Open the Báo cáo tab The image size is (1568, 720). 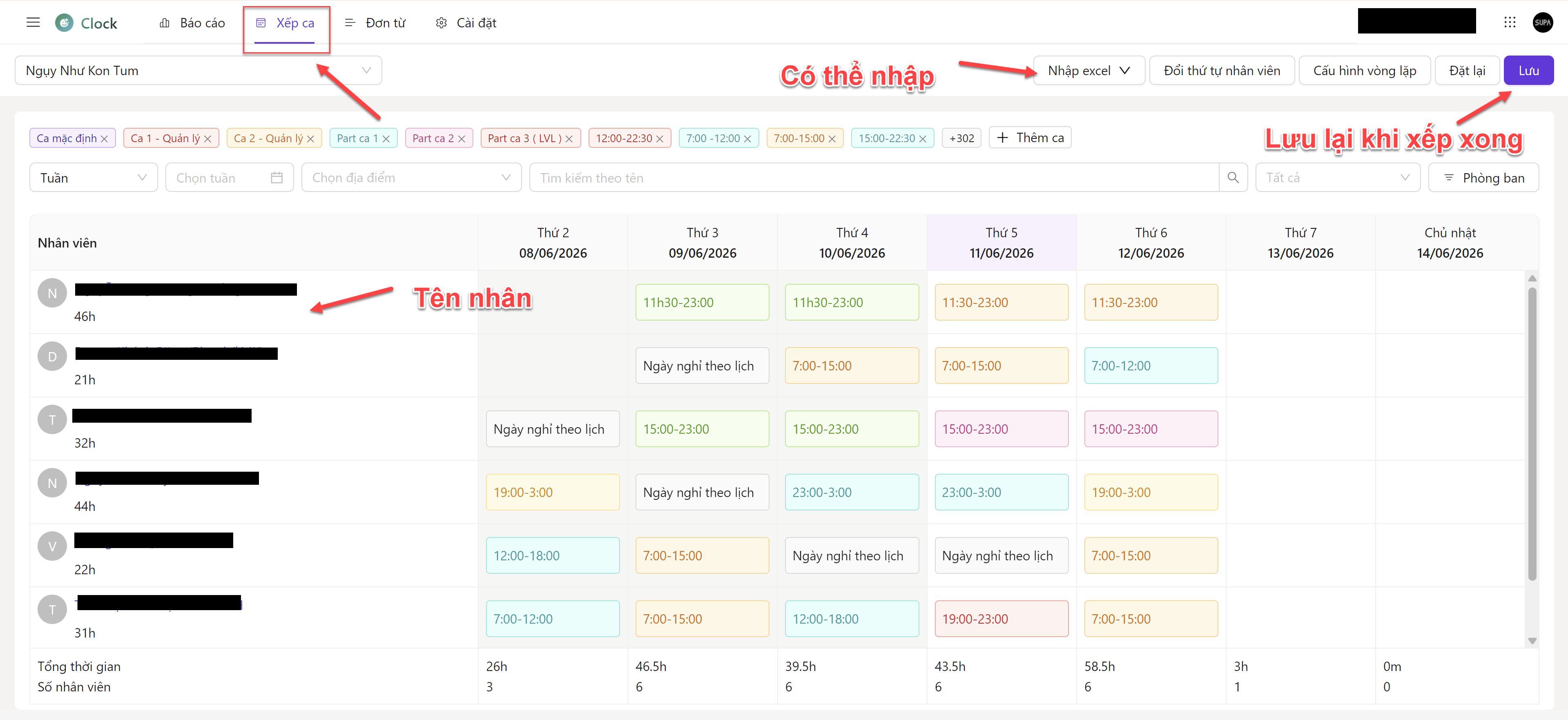click(192, 23)
